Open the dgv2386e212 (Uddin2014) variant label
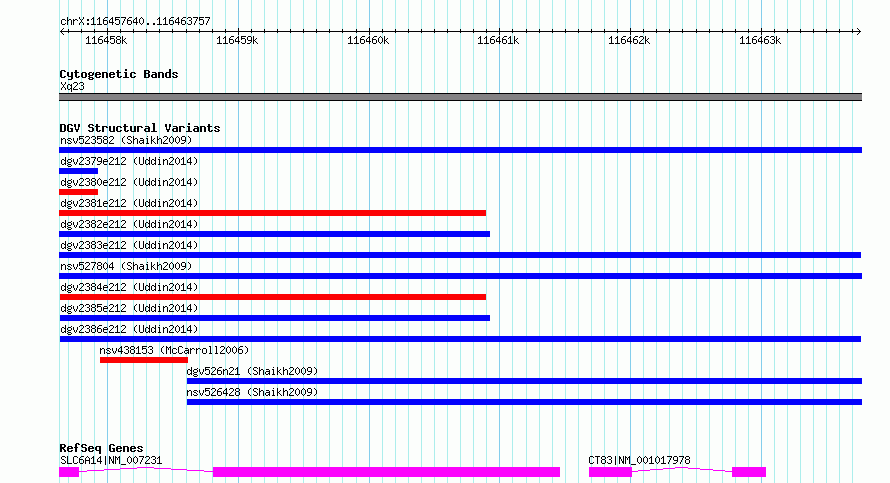Viewport: 890px width, 483px height. [129, 329]
